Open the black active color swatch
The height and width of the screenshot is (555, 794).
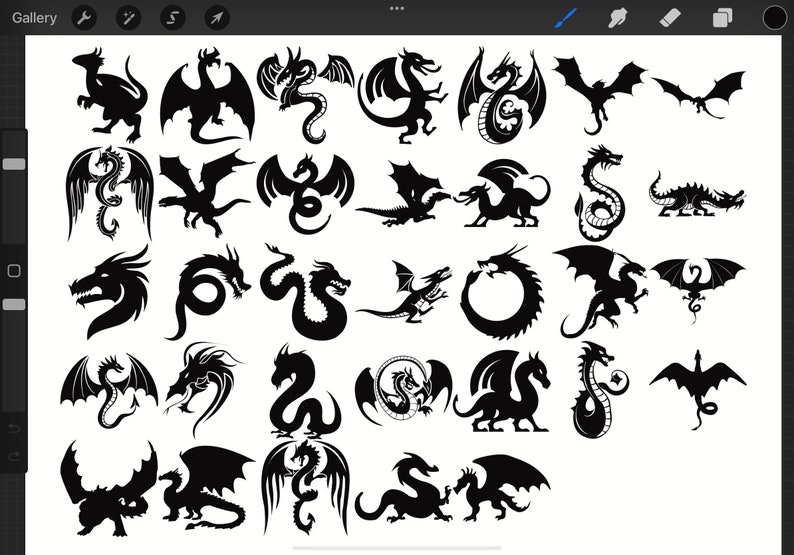point(774,18)
